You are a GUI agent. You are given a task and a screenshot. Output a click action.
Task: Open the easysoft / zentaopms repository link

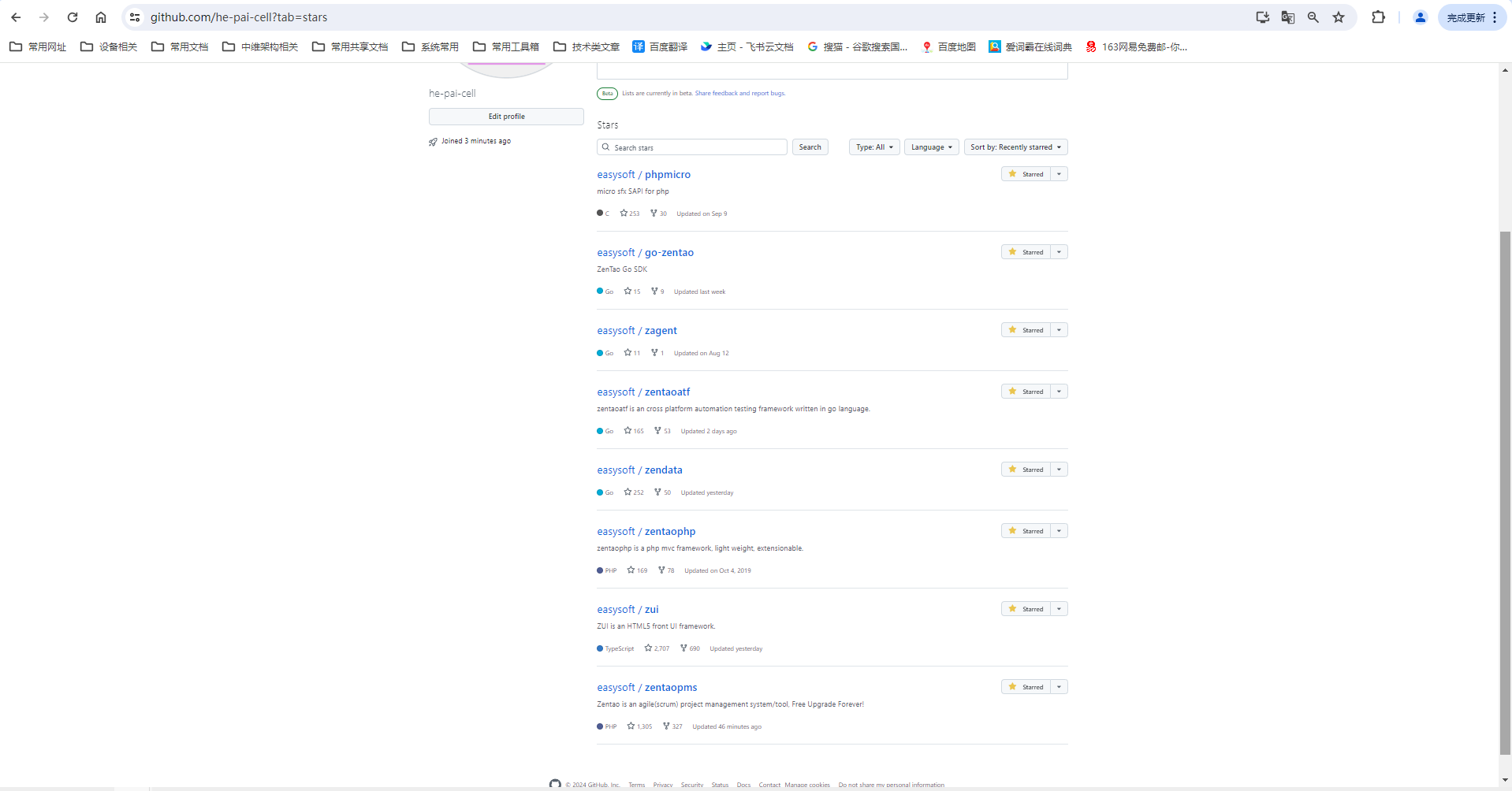[647, 688]
